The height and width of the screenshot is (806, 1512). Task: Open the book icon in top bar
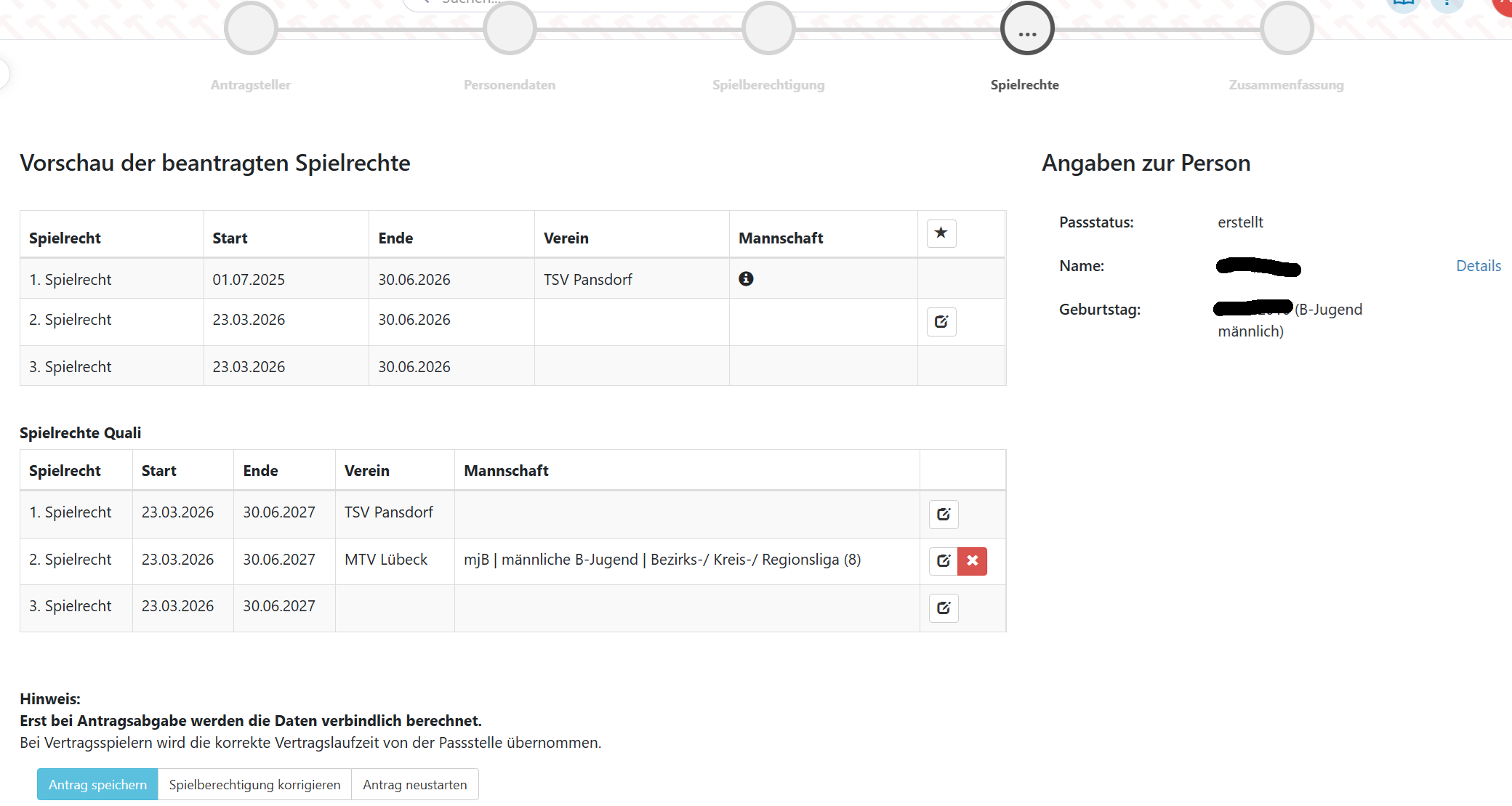[1403, 4]
